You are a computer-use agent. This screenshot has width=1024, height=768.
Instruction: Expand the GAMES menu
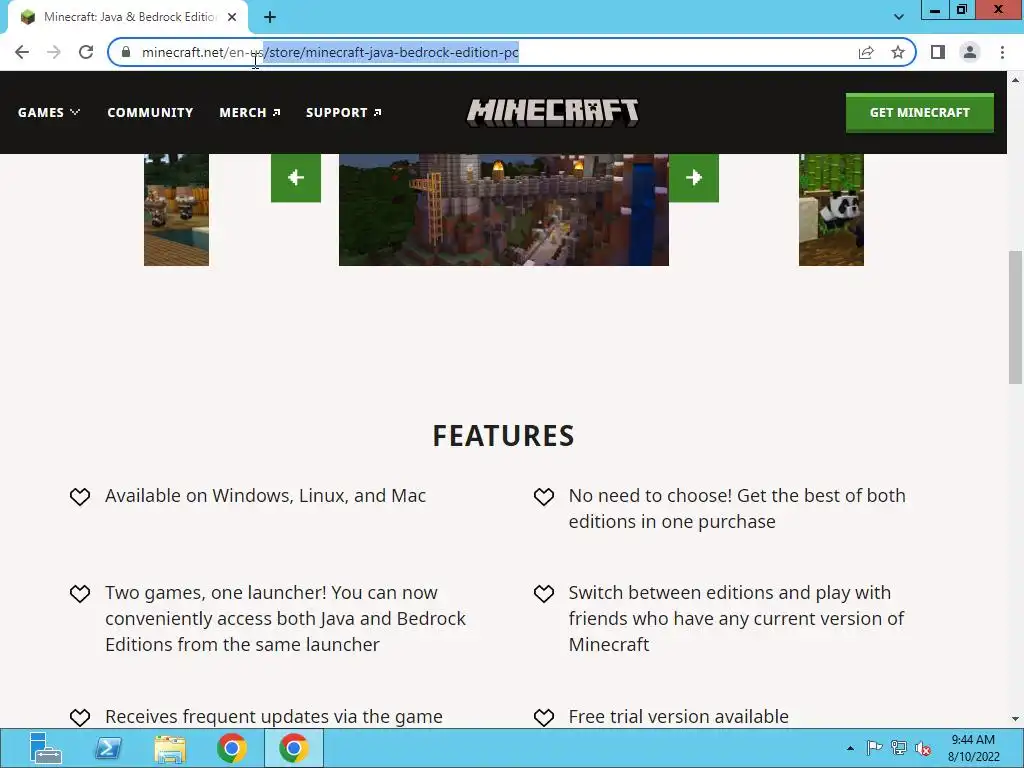(48, 112)
